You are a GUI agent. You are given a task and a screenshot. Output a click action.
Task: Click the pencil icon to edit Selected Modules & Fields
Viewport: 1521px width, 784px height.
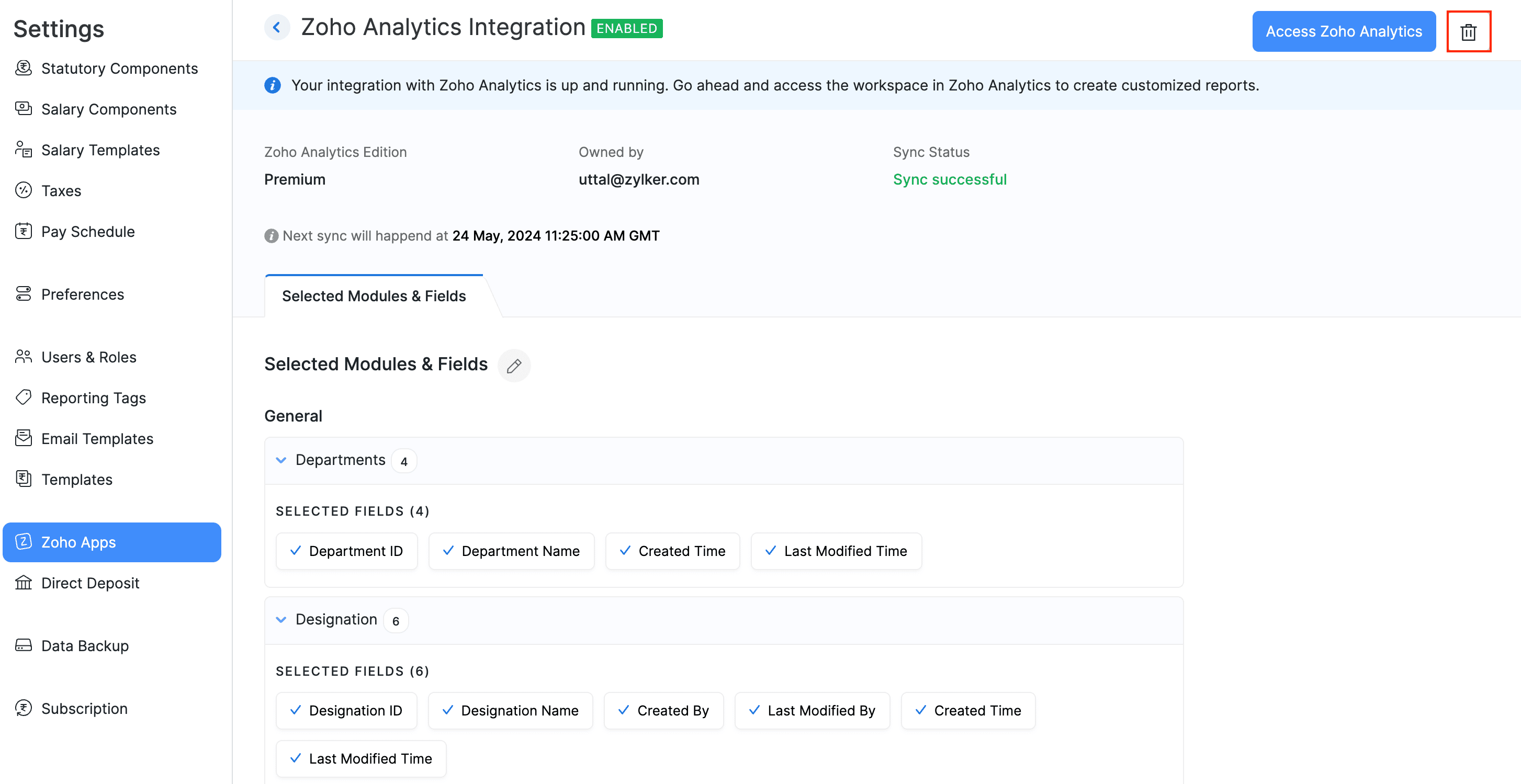coord(514,366)
